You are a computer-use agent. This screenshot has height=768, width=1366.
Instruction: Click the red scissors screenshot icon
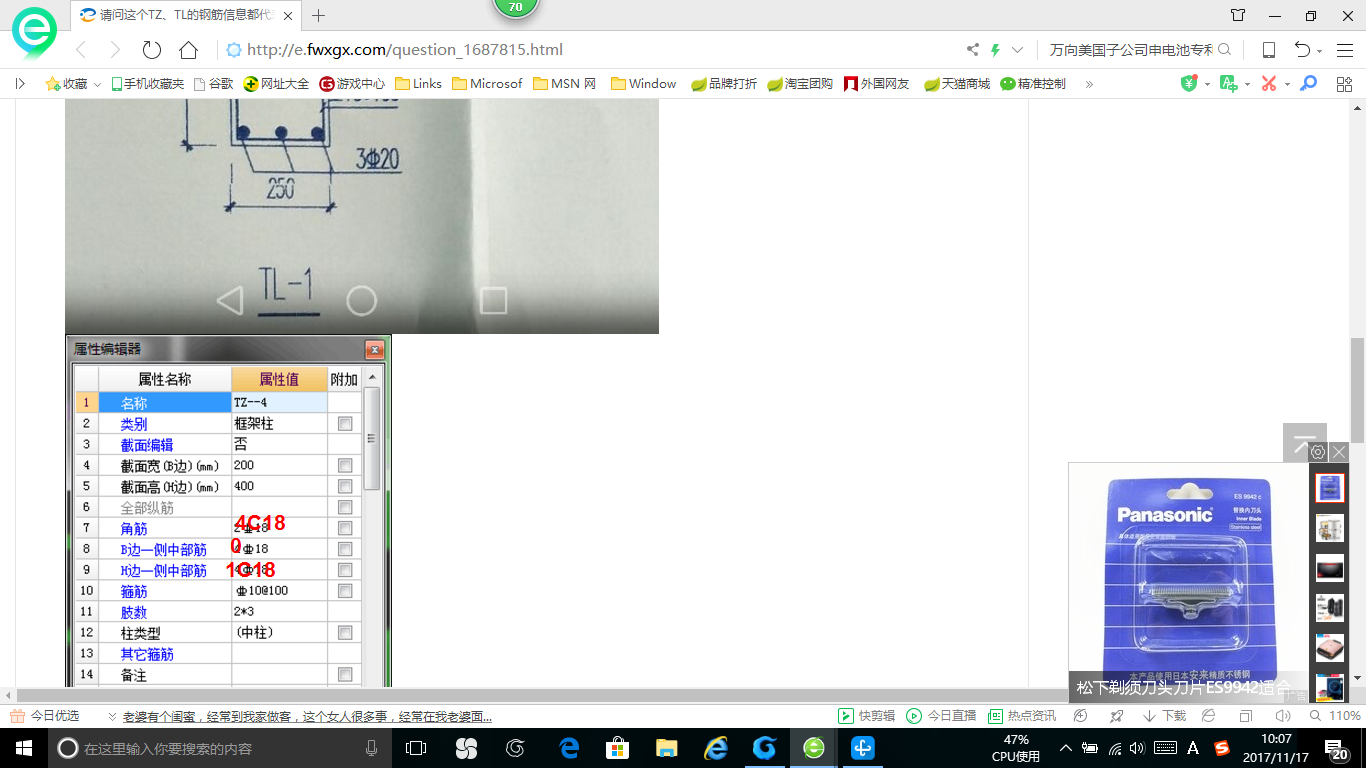pyautogui.click(x=1269, y=84)
